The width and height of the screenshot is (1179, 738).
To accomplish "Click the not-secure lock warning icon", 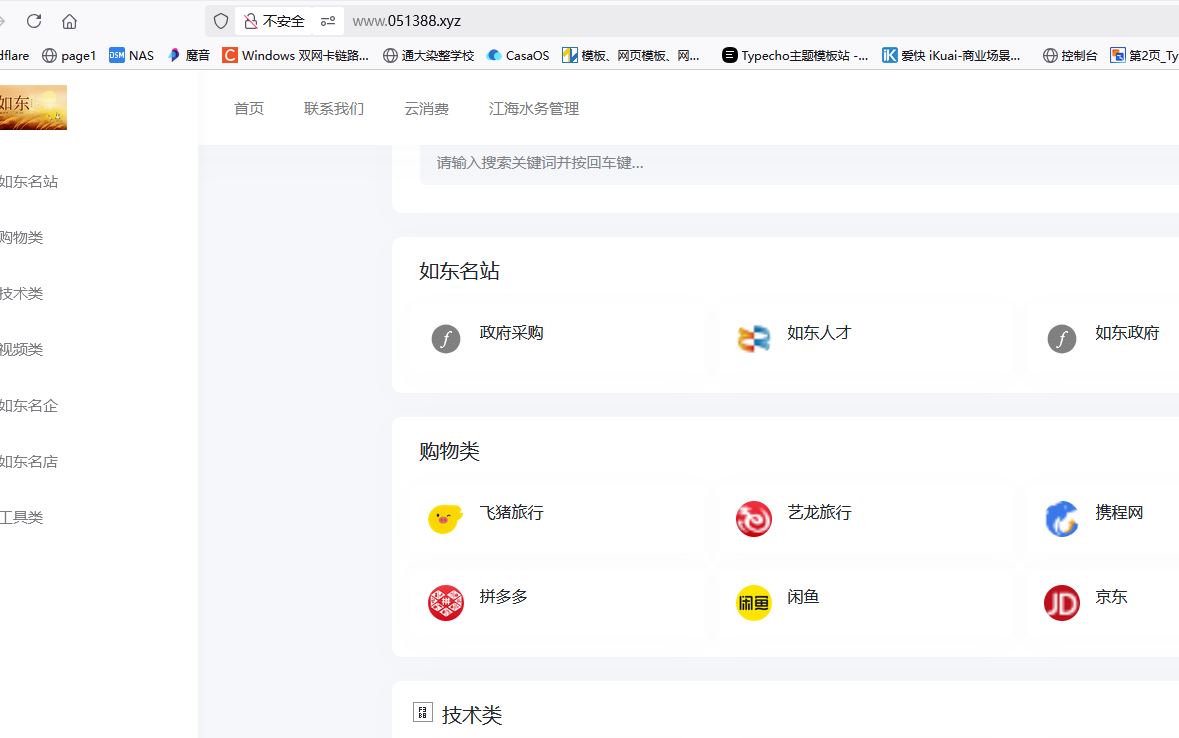I will [x=250, y=21].
